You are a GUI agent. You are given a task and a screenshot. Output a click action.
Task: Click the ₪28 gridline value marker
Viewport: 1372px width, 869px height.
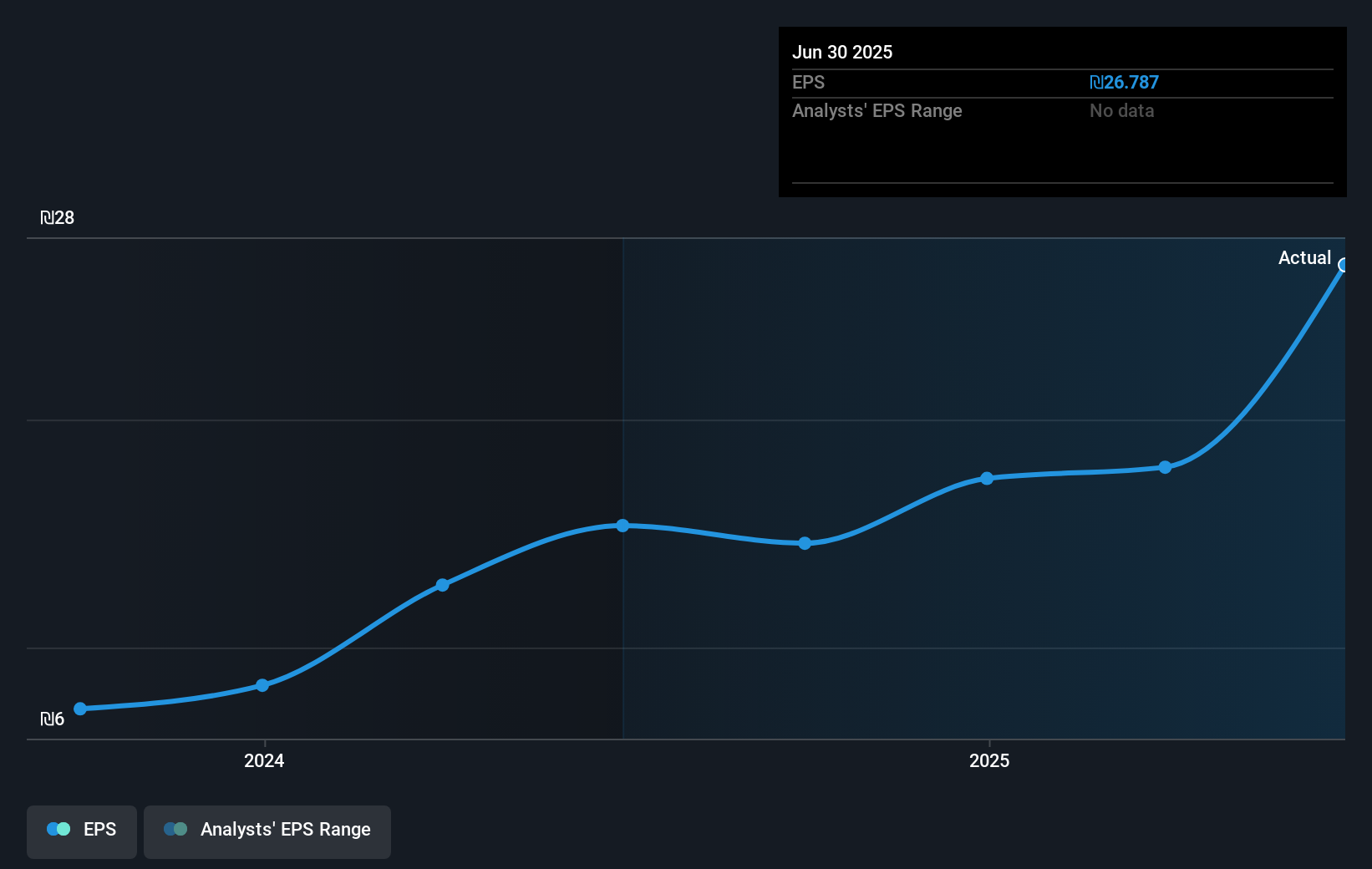[57, 218]
